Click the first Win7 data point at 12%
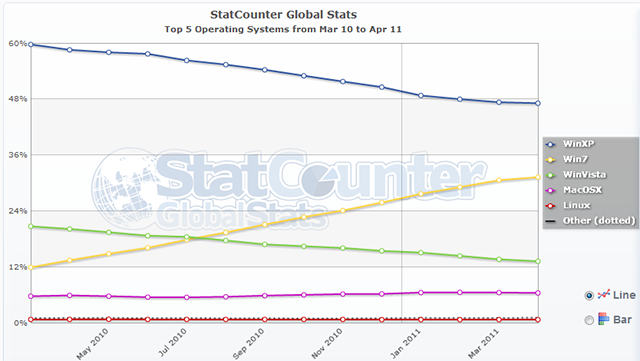Screen dimensions: 640x361 31,267
